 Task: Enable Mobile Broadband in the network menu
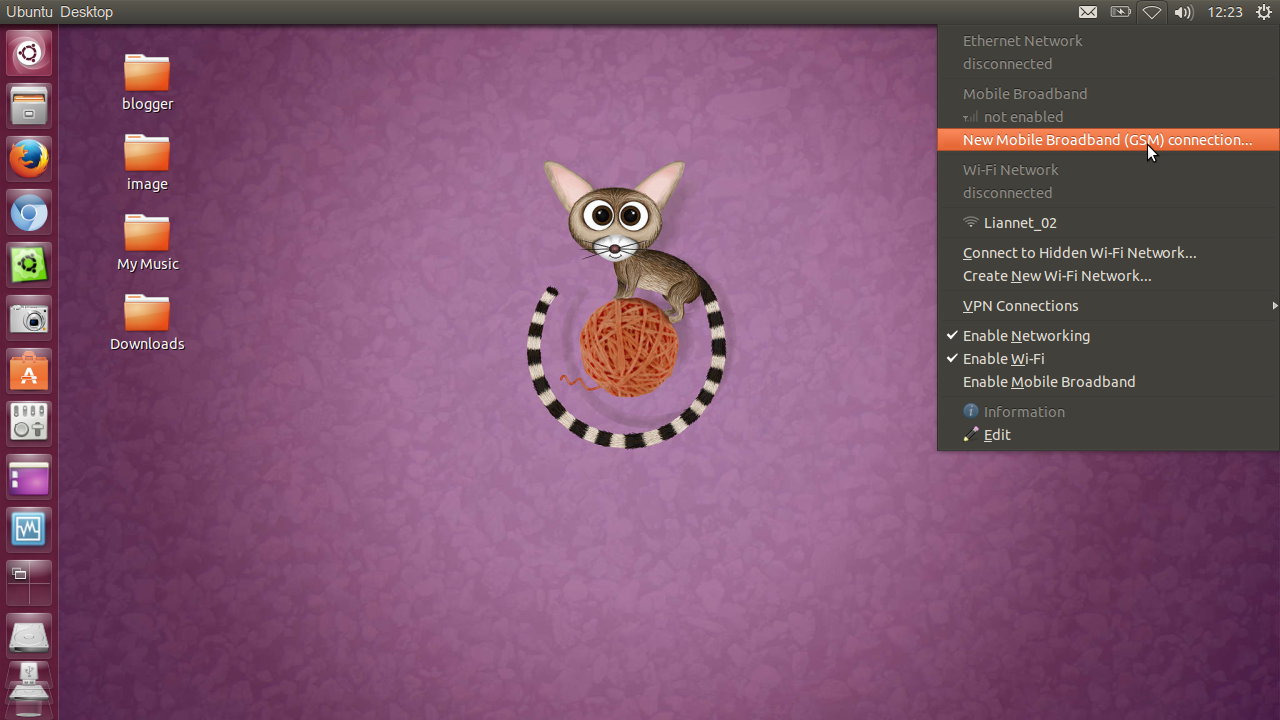coord(1048,381)
